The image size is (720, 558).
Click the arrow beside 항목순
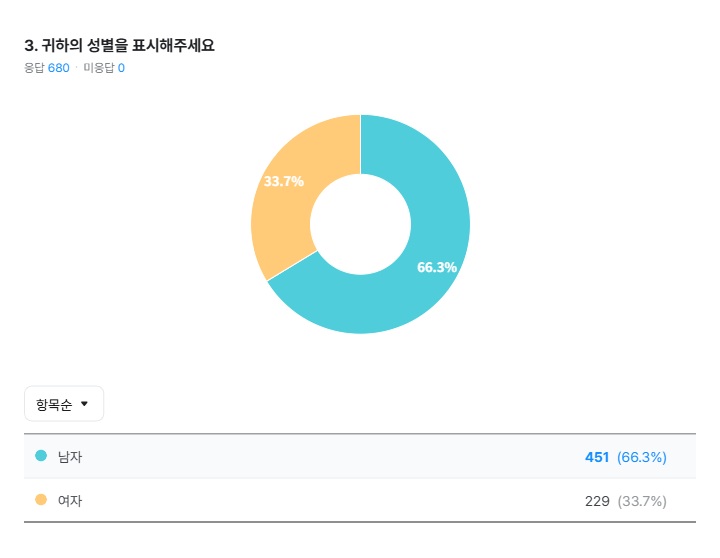[84, 404]
